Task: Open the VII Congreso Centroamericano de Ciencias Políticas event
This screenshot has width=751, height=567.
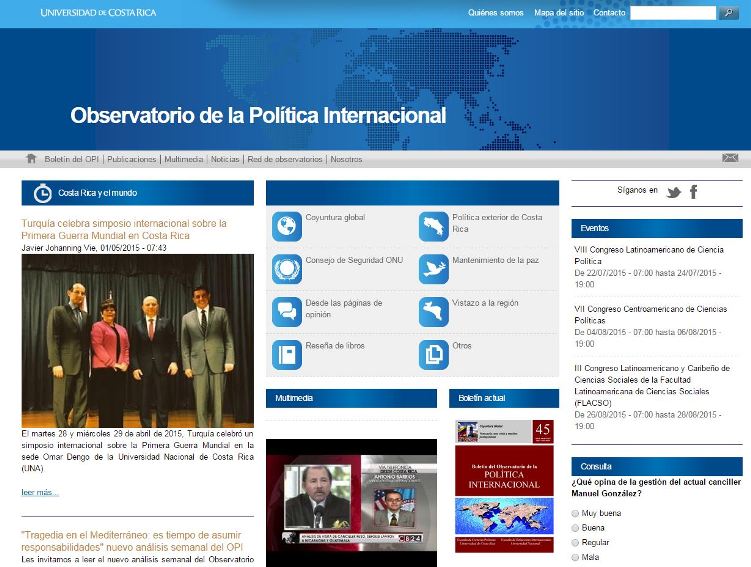Action: pyautogui.click(x=650, y=315)
